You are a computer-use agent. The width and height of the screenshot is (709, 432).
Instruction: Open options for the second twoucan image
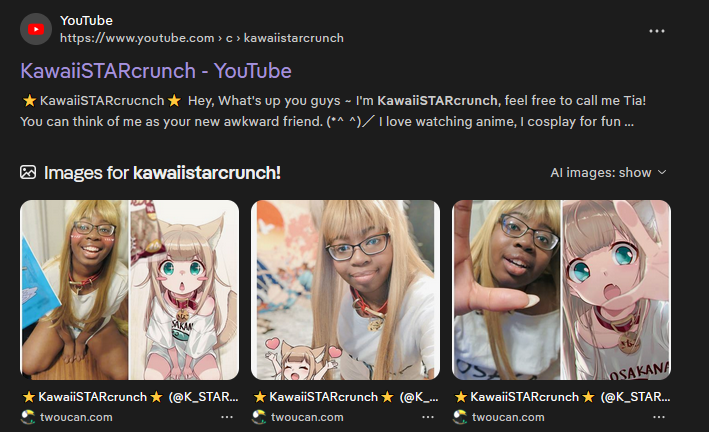(428, 417)
